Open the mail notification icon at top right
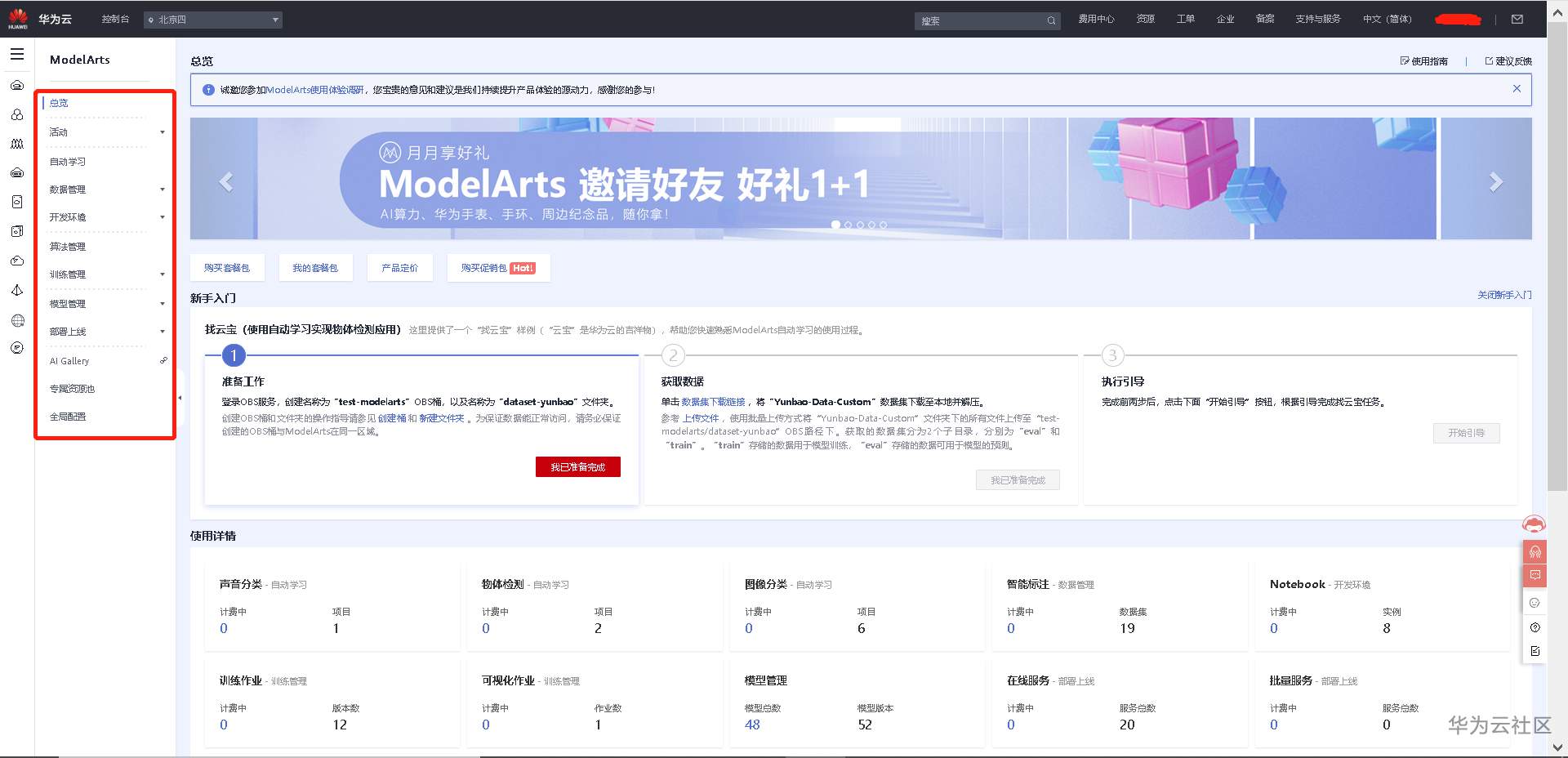Viewport: 1568px width, 758px height. click(x=1517, y=19)
